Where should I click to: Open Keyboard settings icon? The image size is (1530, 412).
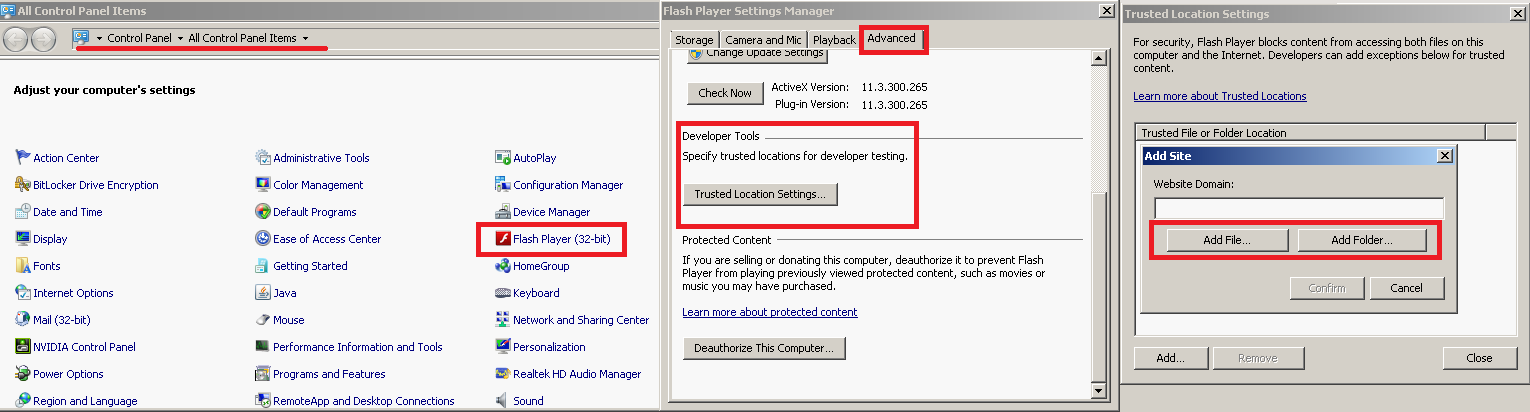504,293
